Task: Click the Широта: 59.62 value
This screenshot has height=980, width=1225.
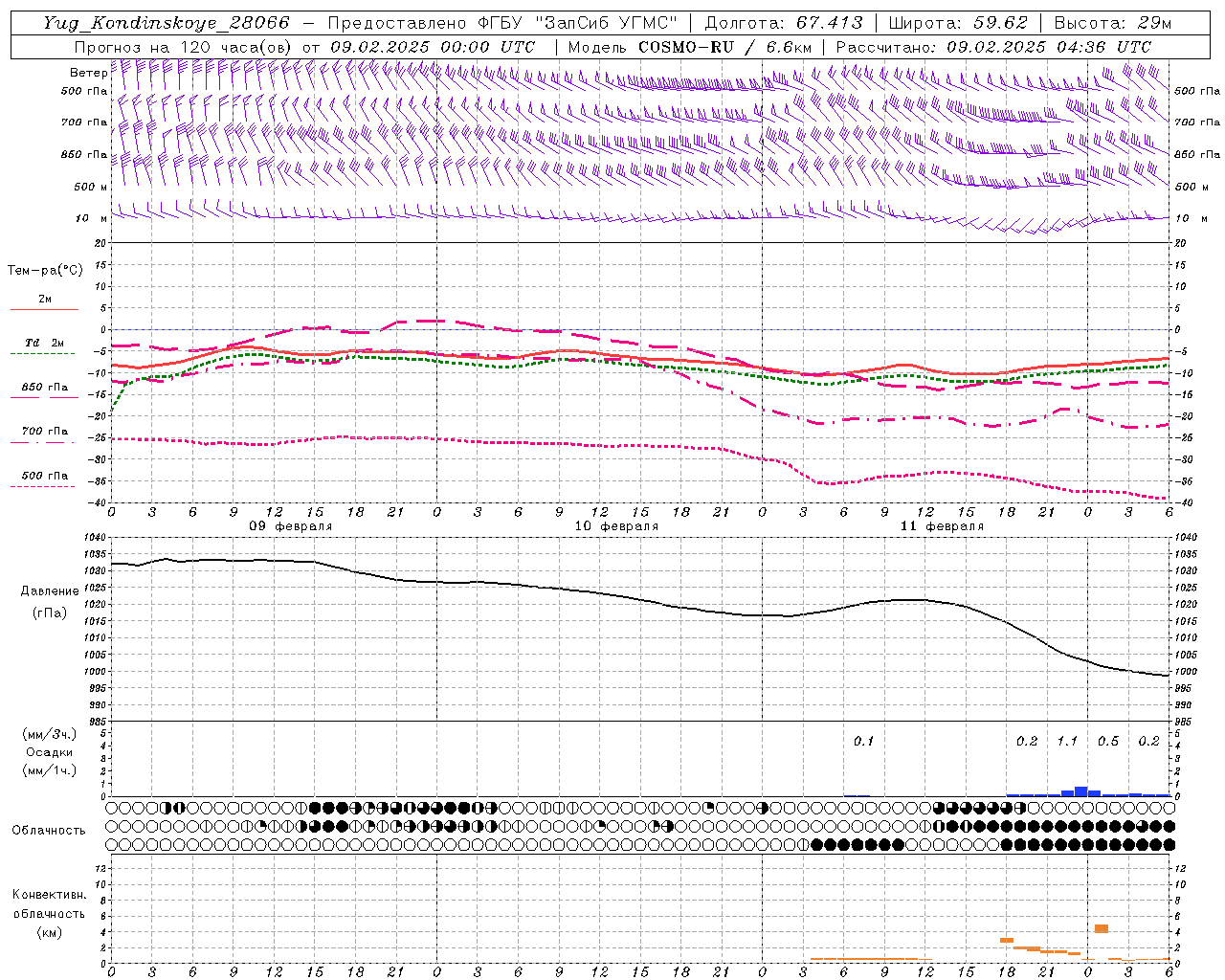Action: (958, 23)
